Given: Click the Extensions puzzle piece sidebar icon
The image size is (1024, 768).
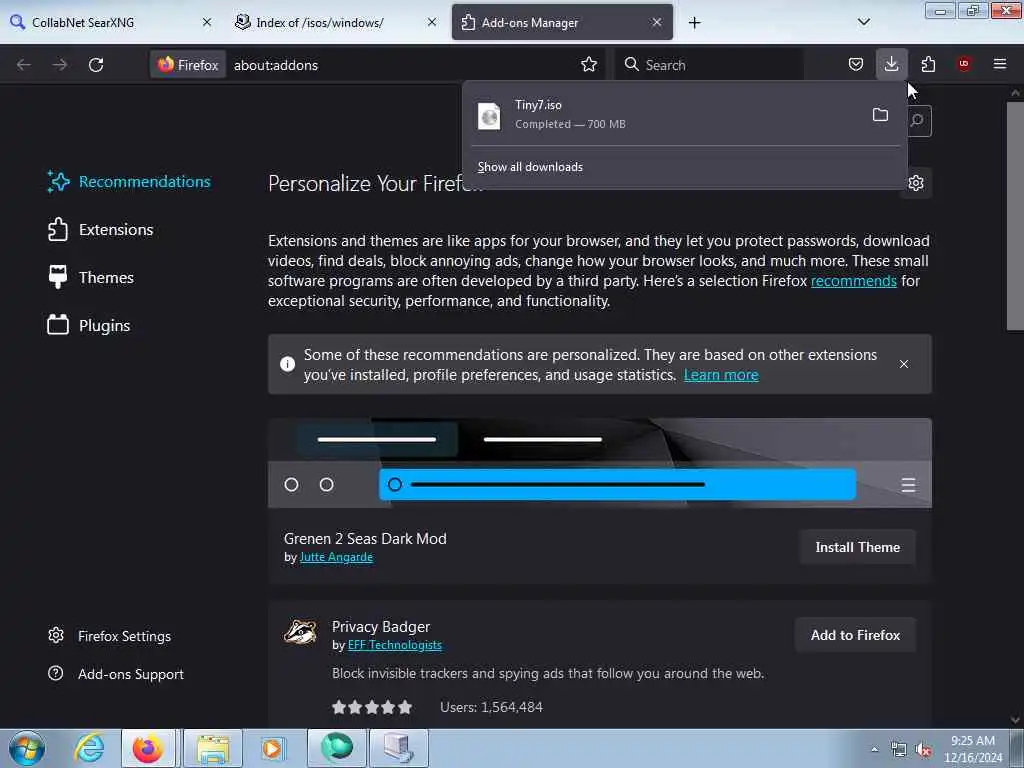Looking at the screenshot, I should (58, 230).
